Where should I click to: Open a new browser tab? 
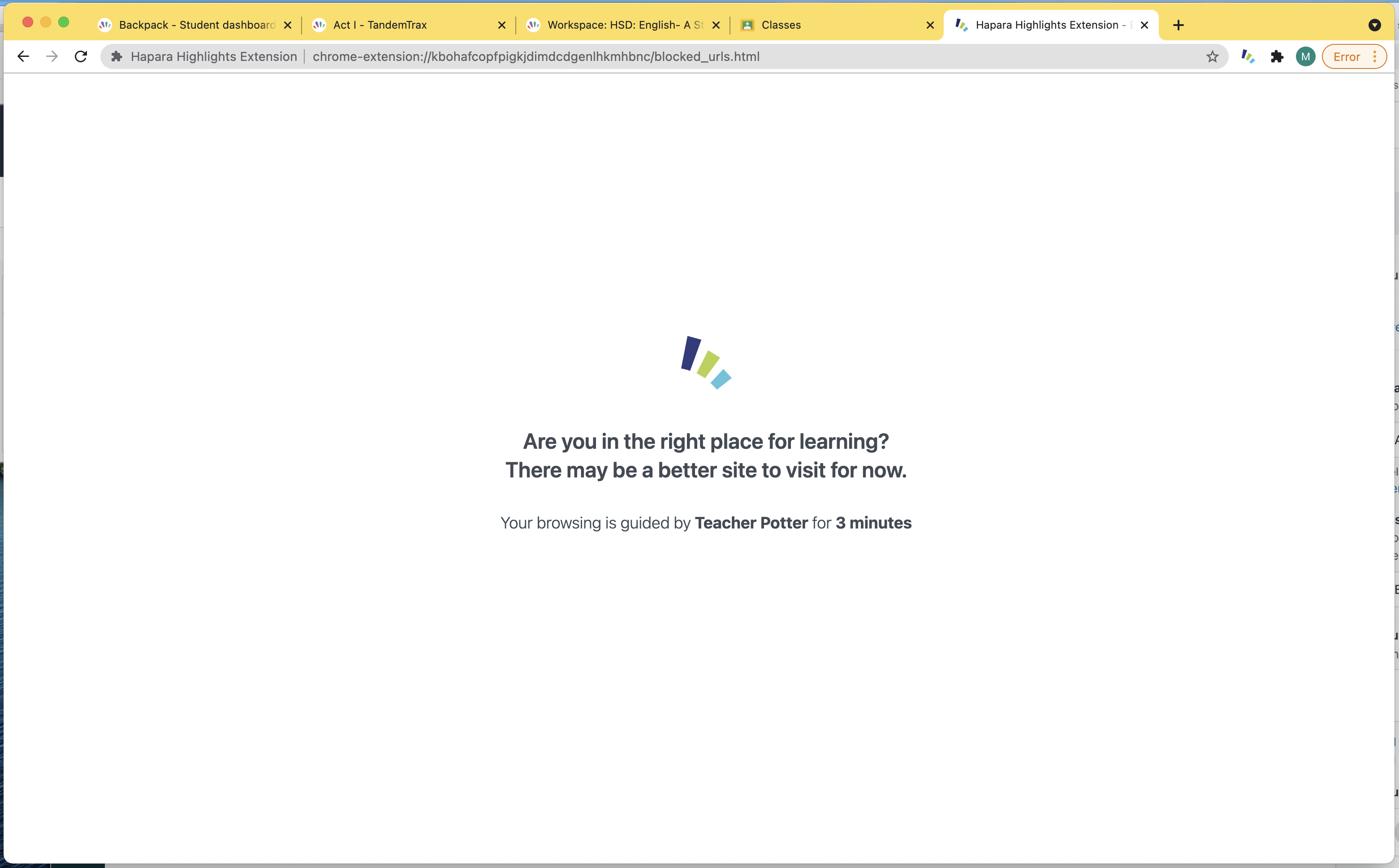1178,25
